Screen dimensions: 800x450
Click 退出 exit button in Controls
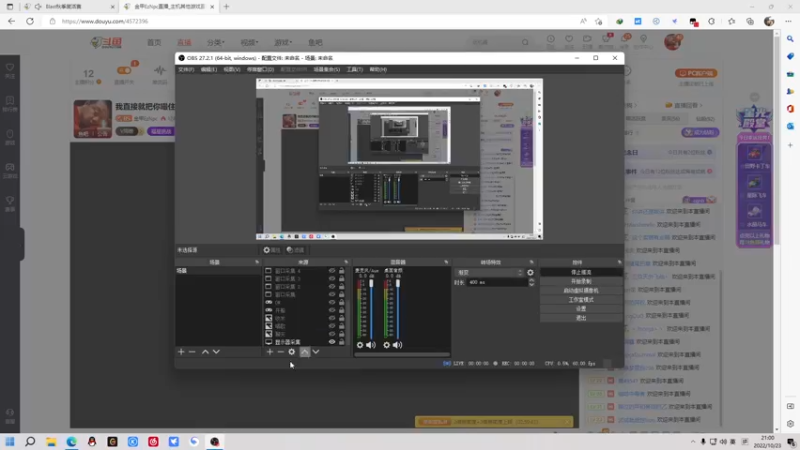[581, 318]
